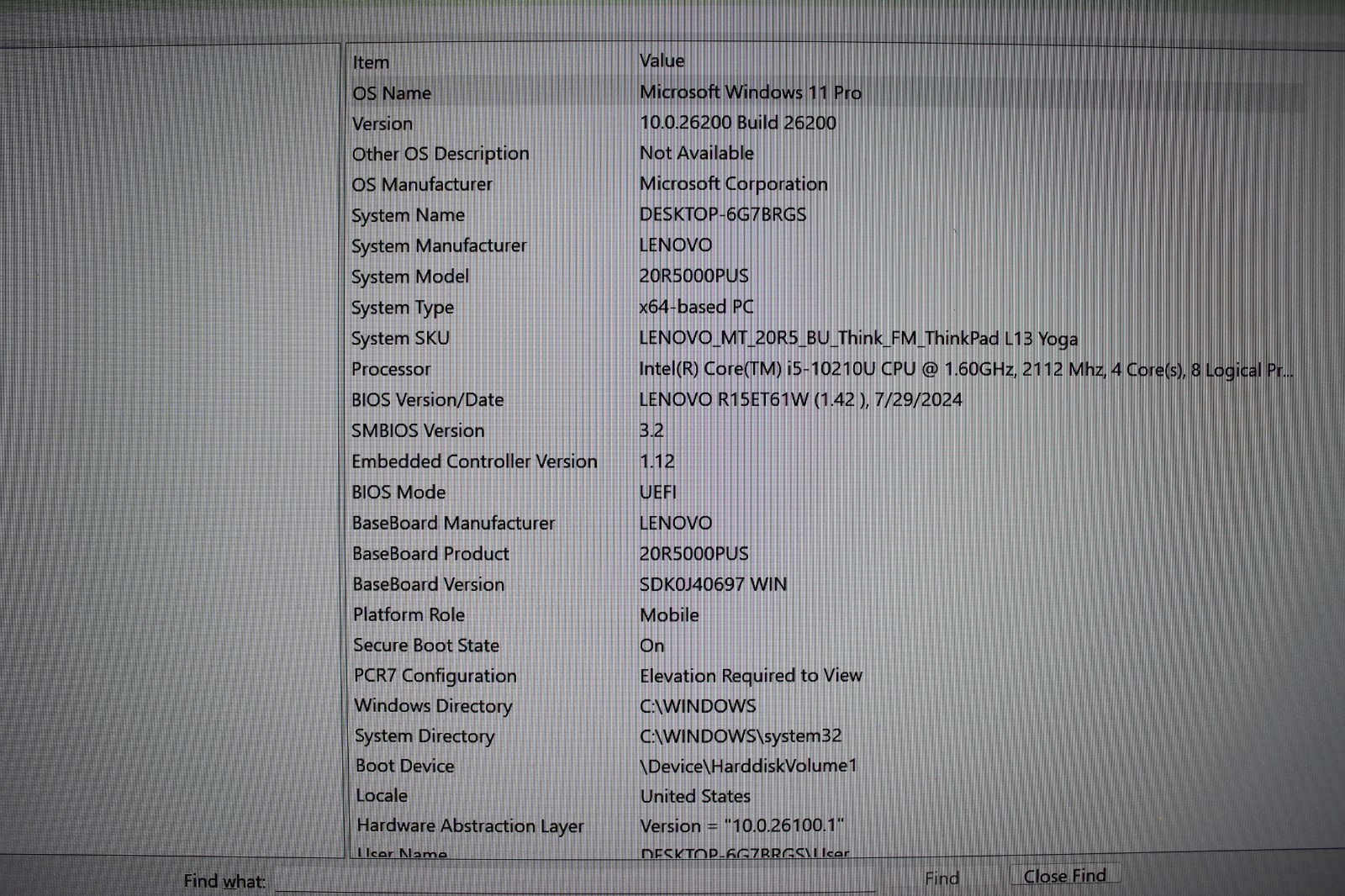Click the Value column header

coord(662,61)
